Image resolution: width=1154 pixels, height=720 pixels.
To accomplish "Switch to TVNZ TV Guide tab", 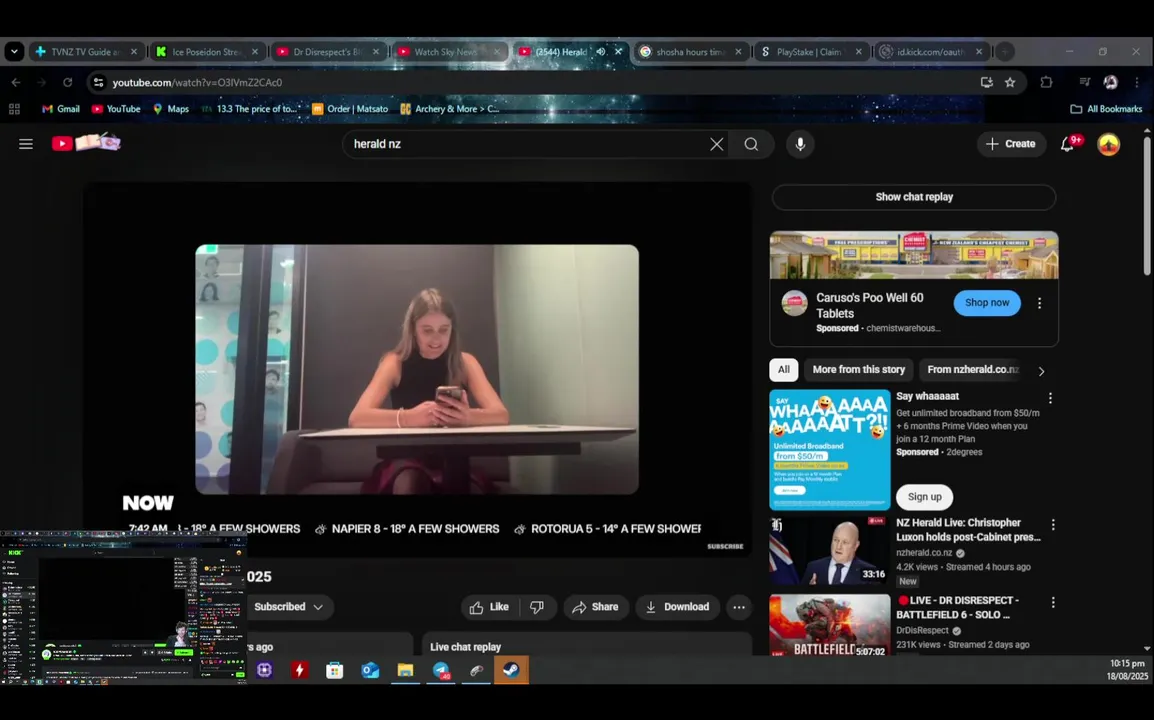I will 86,52.
